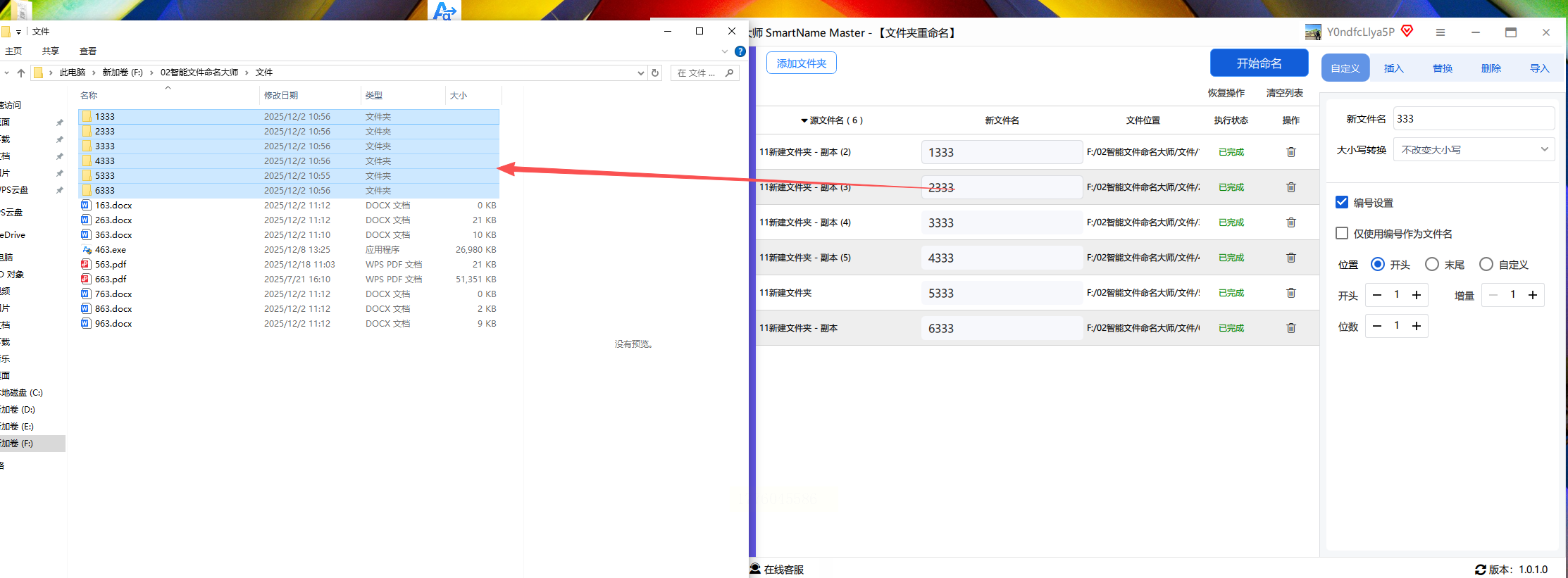The width and height of the screenshot is (1568, 578).
Task: Delete row 1333 using its trash icon
Action: coord(1290,152)
